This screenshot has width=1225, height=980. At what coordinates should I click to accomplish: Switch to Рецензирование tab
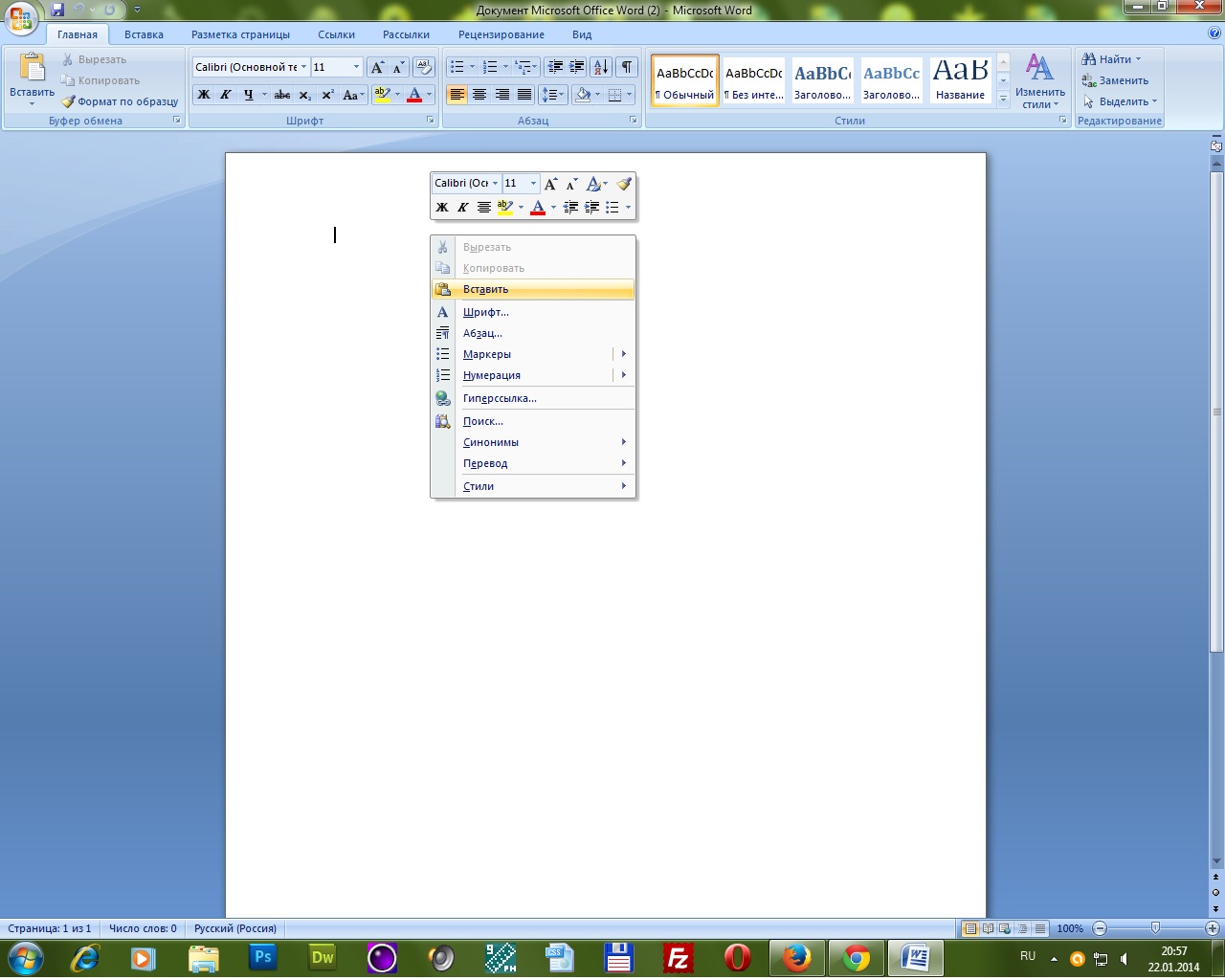[x=501, y=34]
